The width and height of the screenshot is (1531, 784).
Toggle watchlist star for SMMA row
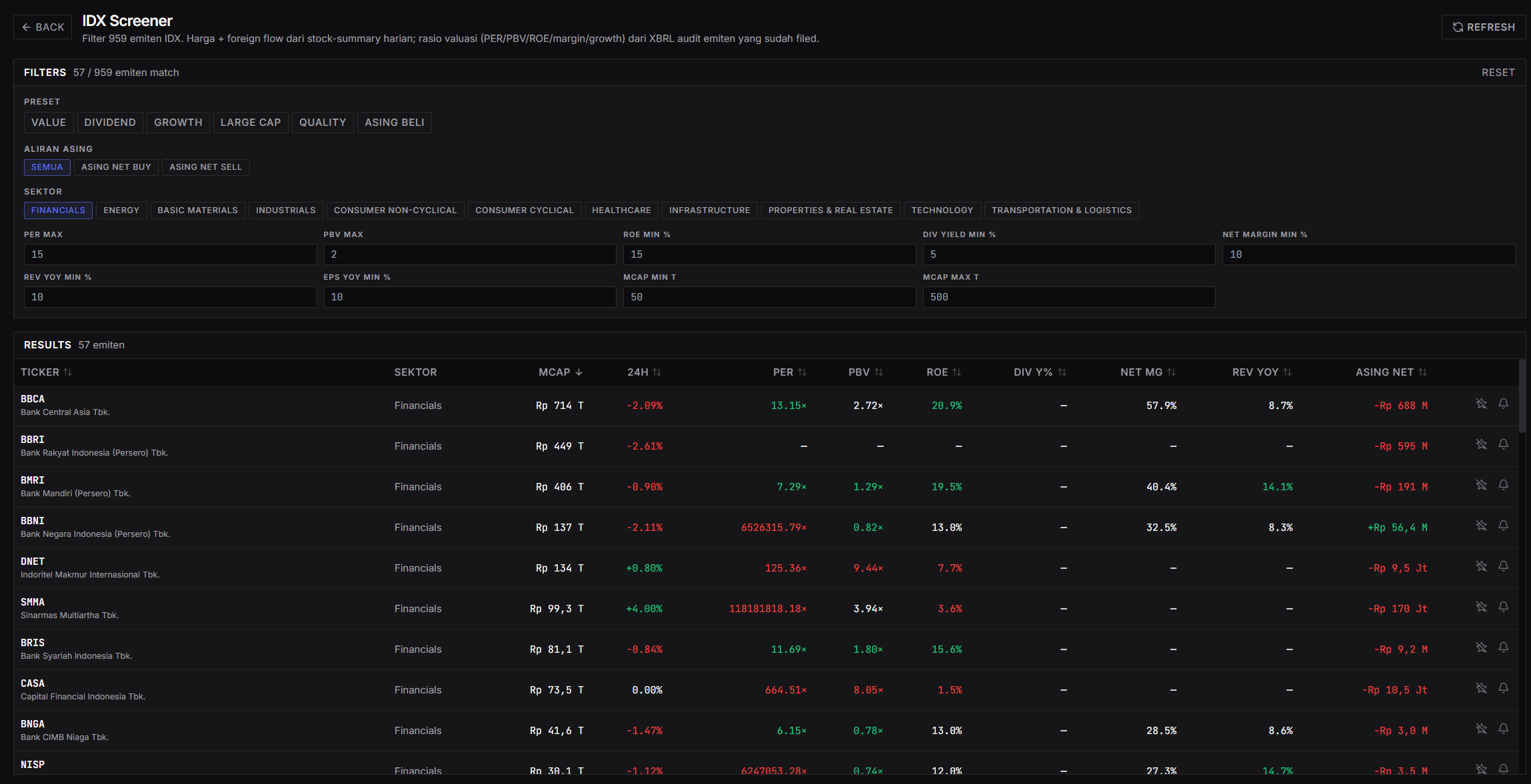click(x=1481, y=607)
